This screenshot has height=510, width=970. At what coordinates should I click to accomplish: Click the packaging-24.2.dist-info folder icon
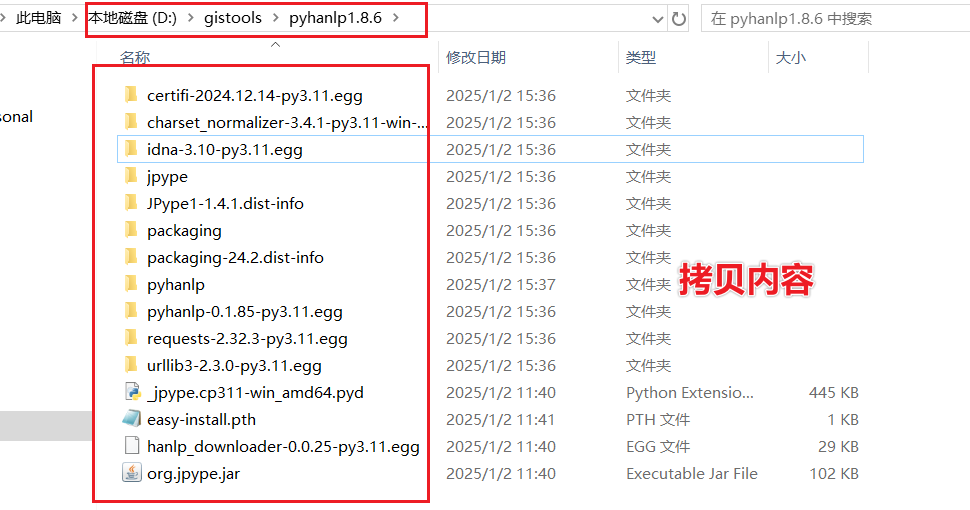pos(131,257)
